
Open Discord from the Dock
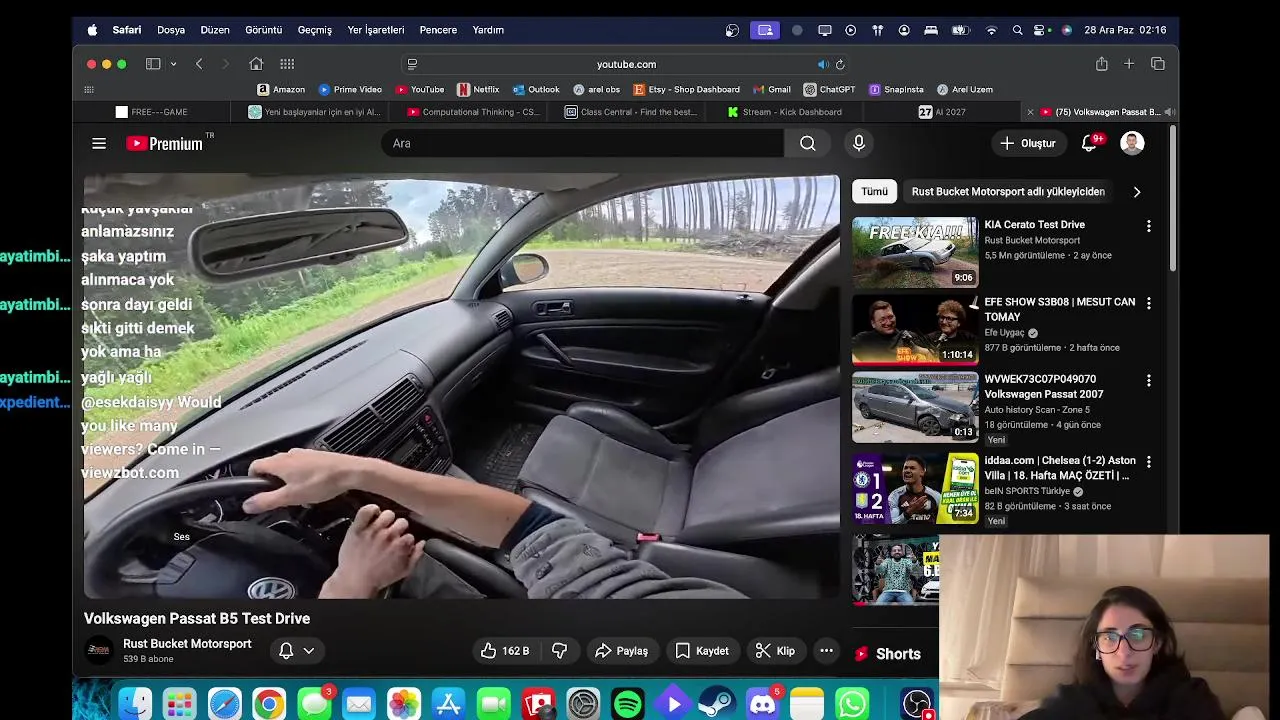pos(763,704)
